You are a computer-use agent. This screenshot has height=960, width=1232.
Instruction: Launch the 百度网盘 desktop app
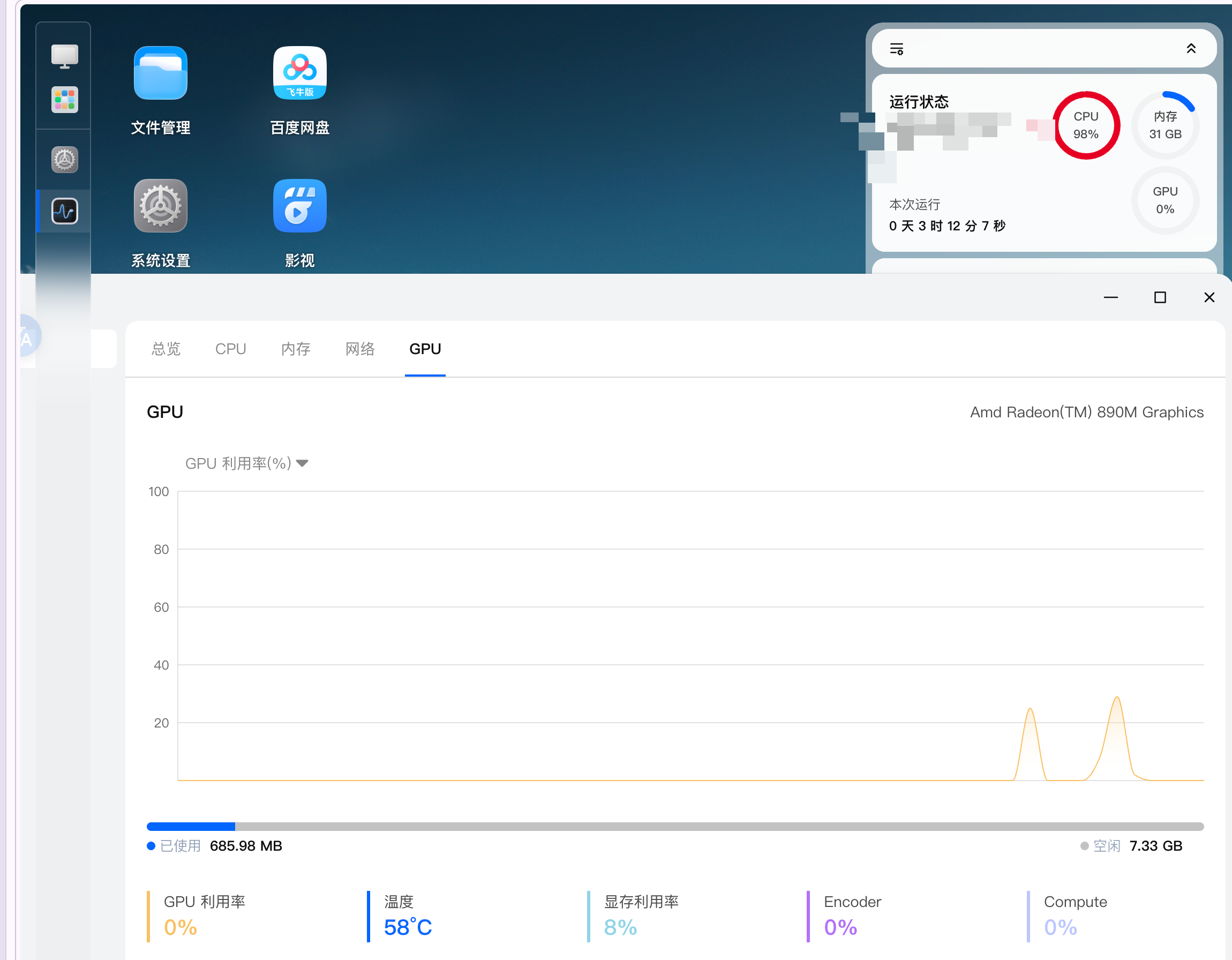[299, 73]
